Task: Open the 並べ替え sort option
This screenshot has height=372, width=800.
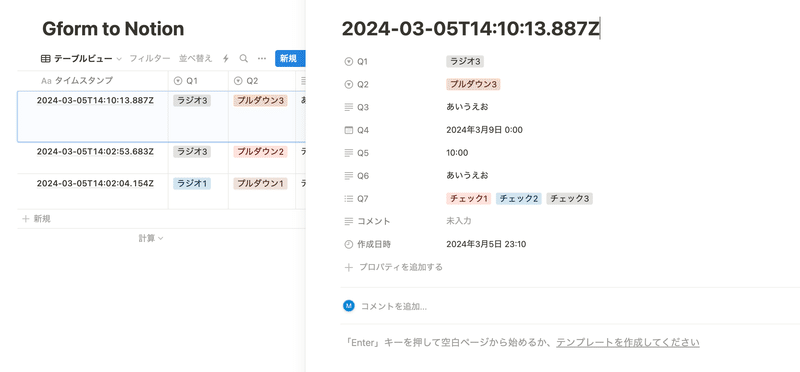Action: (x=195, y=59)
